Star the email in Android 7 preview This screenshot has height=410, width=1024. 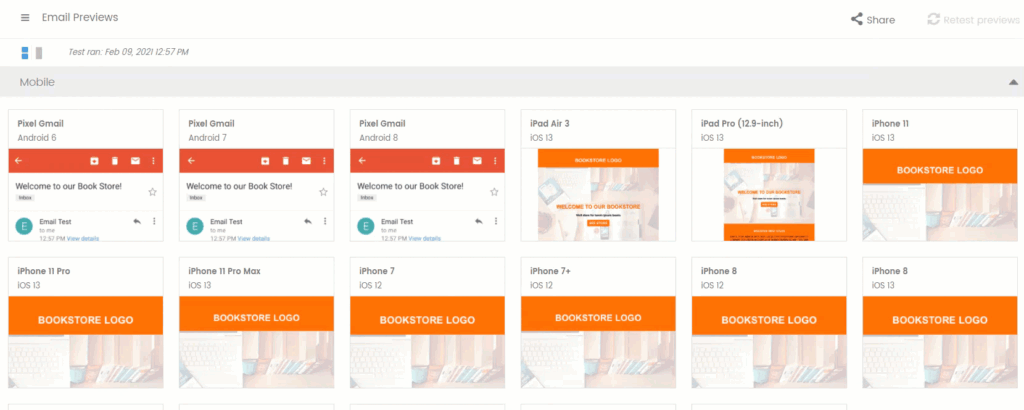coord(324,191)
